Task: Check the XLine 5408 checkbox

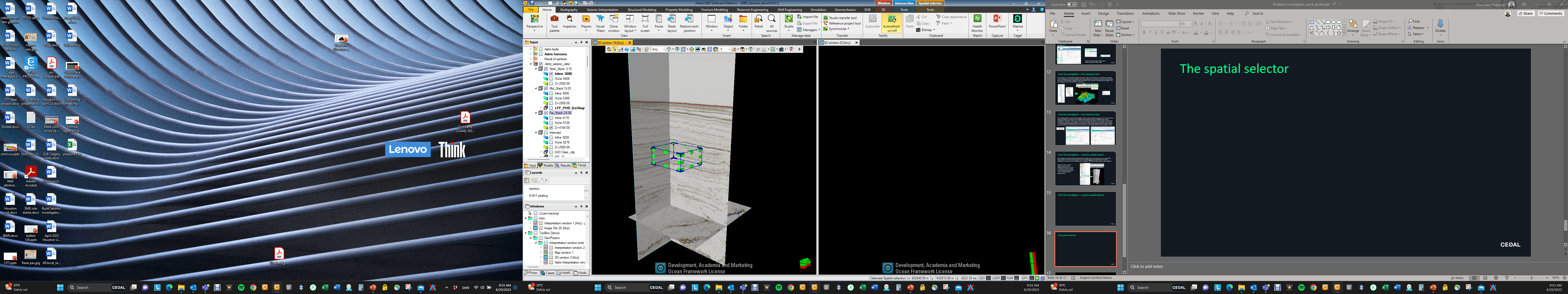Action: (x=552, y=78)
